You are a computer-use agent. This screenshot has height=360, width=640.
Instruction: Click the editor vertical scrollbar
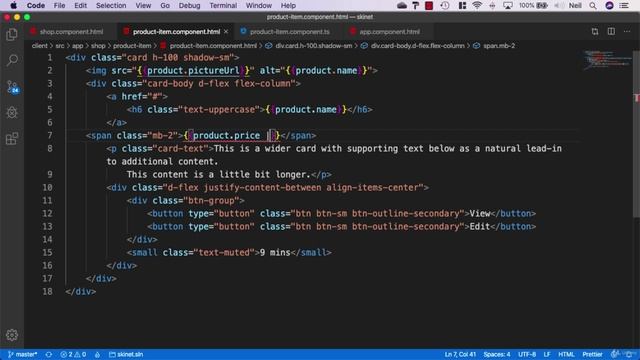coord(636,135)
